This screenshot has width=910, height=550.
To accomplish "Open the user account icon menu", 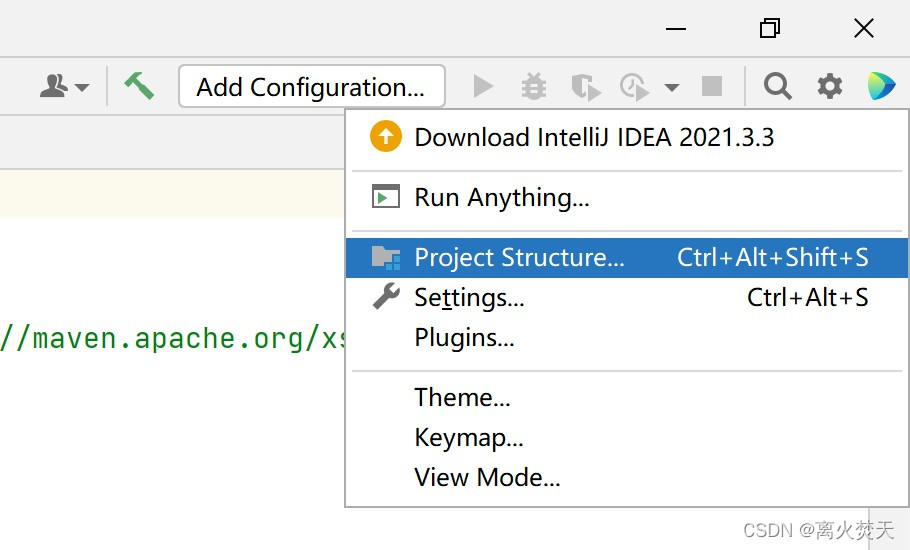I will (x=54, y=86).
